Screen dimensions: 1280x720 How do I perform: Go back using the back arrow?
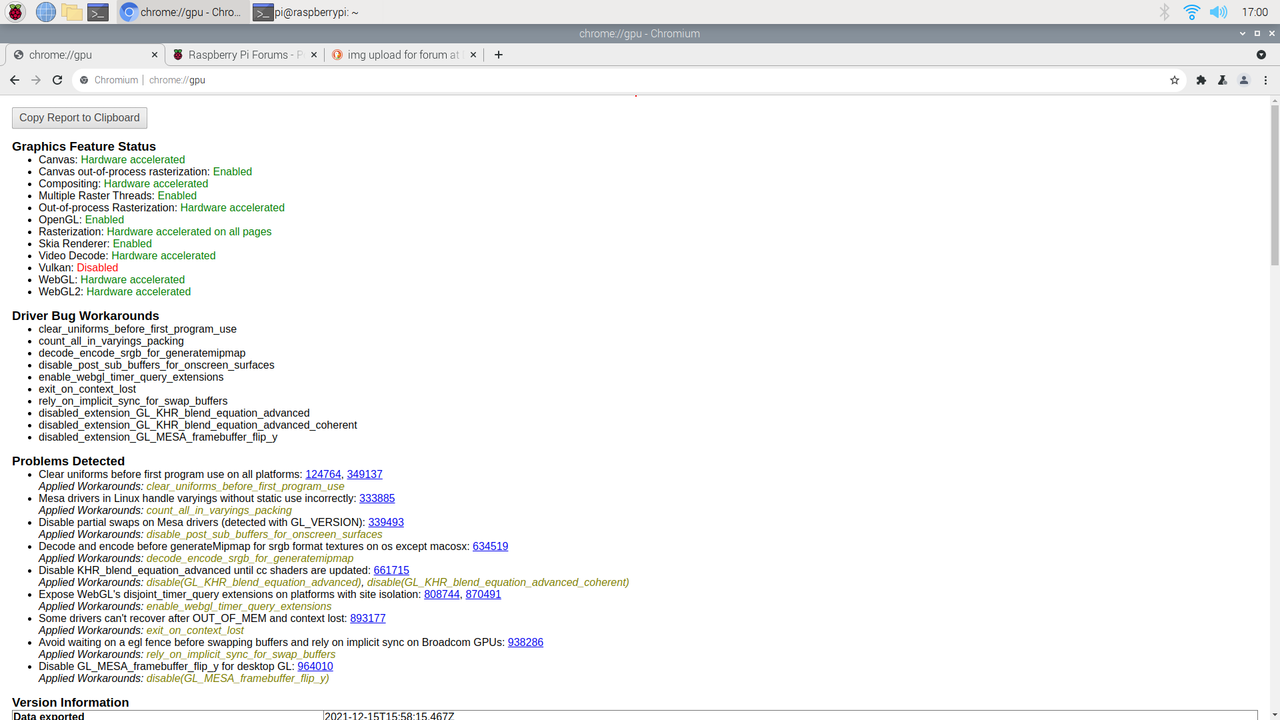(x=14, y=80)
